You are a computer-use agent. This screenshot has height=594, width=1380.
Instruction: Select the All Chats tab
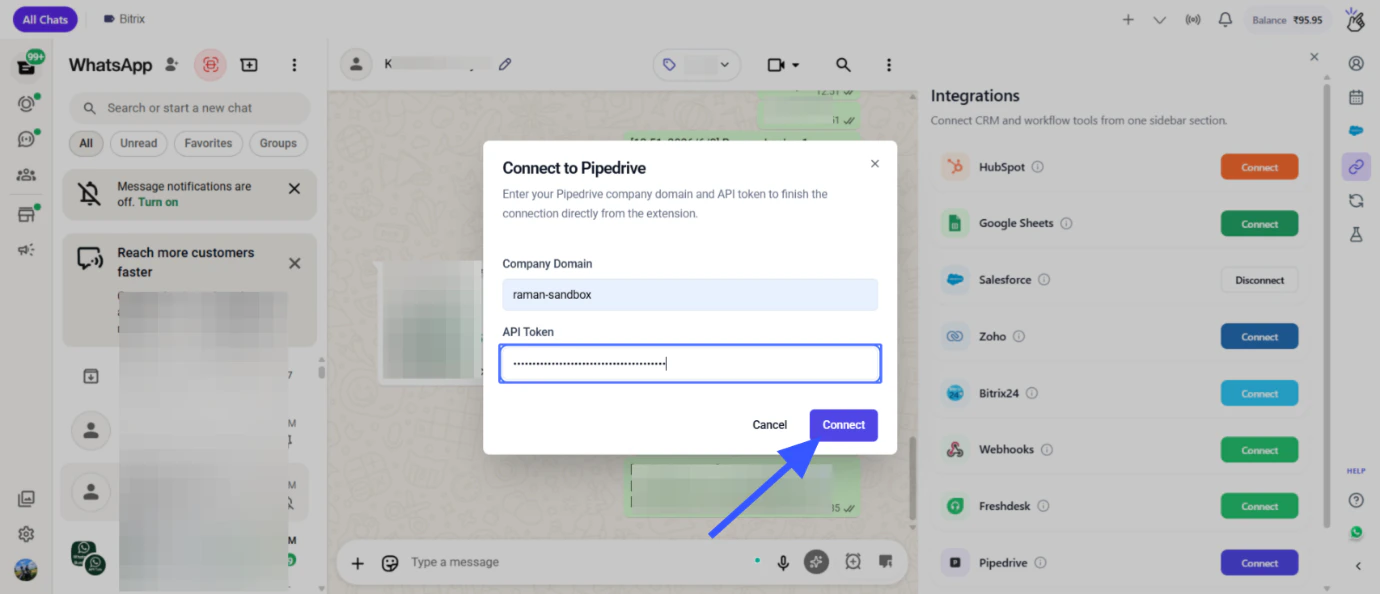tap(45, 19)
